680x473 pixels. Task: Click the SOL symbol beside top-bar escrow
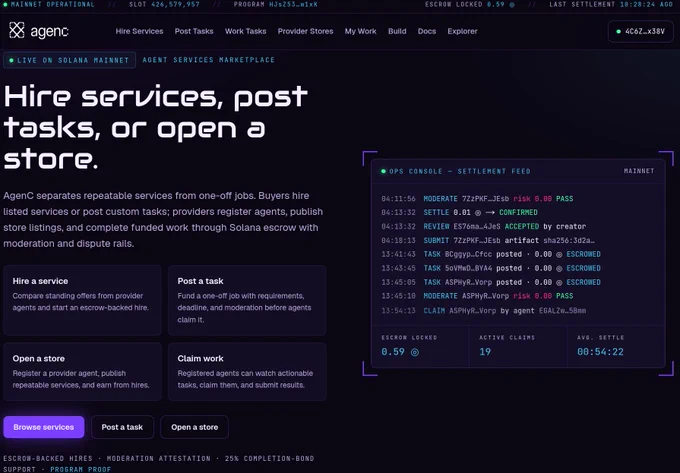[x=512, y=4]
